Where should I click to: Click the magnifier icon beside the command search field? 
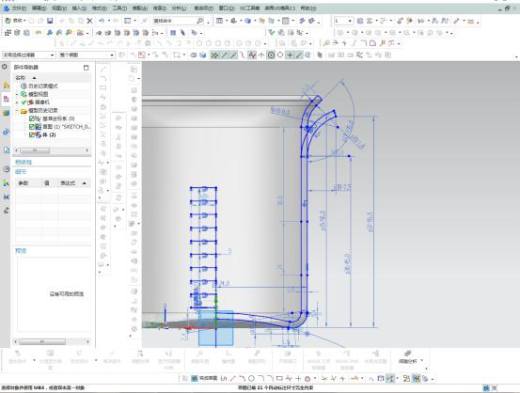(200, 21)
